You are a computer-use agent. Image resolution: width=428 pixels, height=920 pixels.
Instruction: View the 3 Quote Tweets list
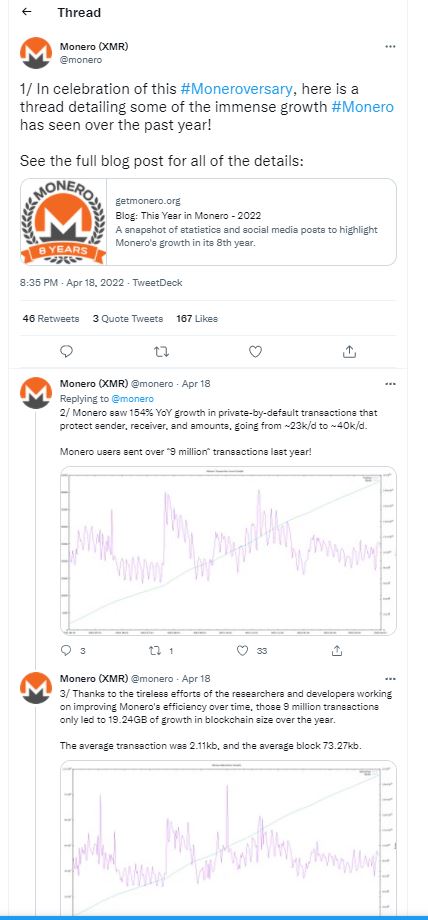(127, 319)
